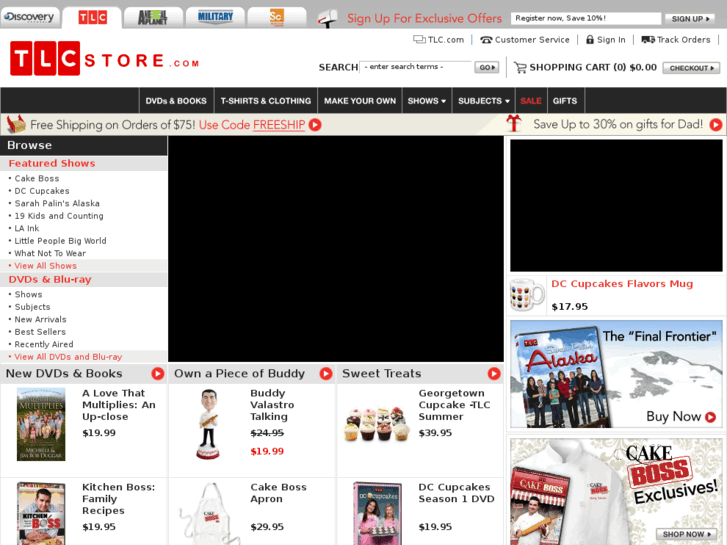Open the Discovery Channel store tab
This screenshot has width=727, height=545.
pos(30,18)
